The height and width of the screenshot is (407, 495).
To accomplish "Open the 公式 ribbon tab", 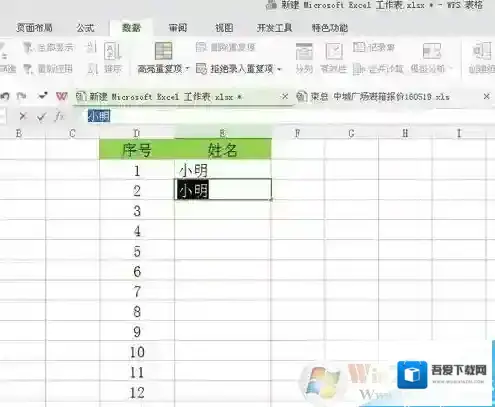I will [x=85, y=28].
